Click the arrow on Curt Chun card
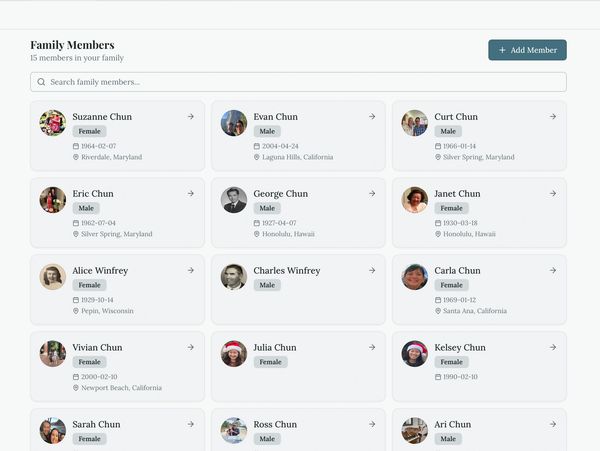Image resolution: width=600 pixels, height=451 pixels. click(552, 117)
